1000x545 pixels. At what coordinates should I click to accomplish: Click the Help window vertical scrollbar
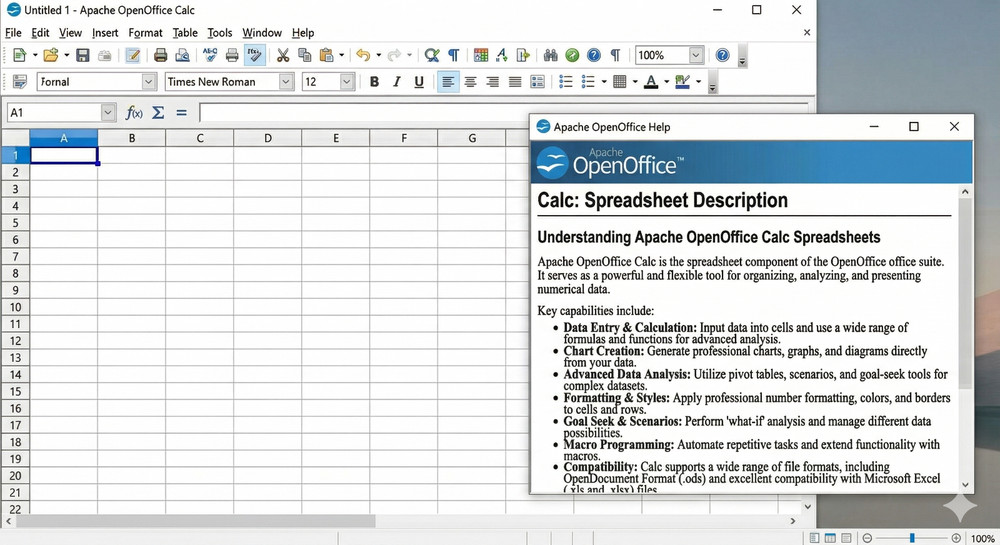point(965,291)
